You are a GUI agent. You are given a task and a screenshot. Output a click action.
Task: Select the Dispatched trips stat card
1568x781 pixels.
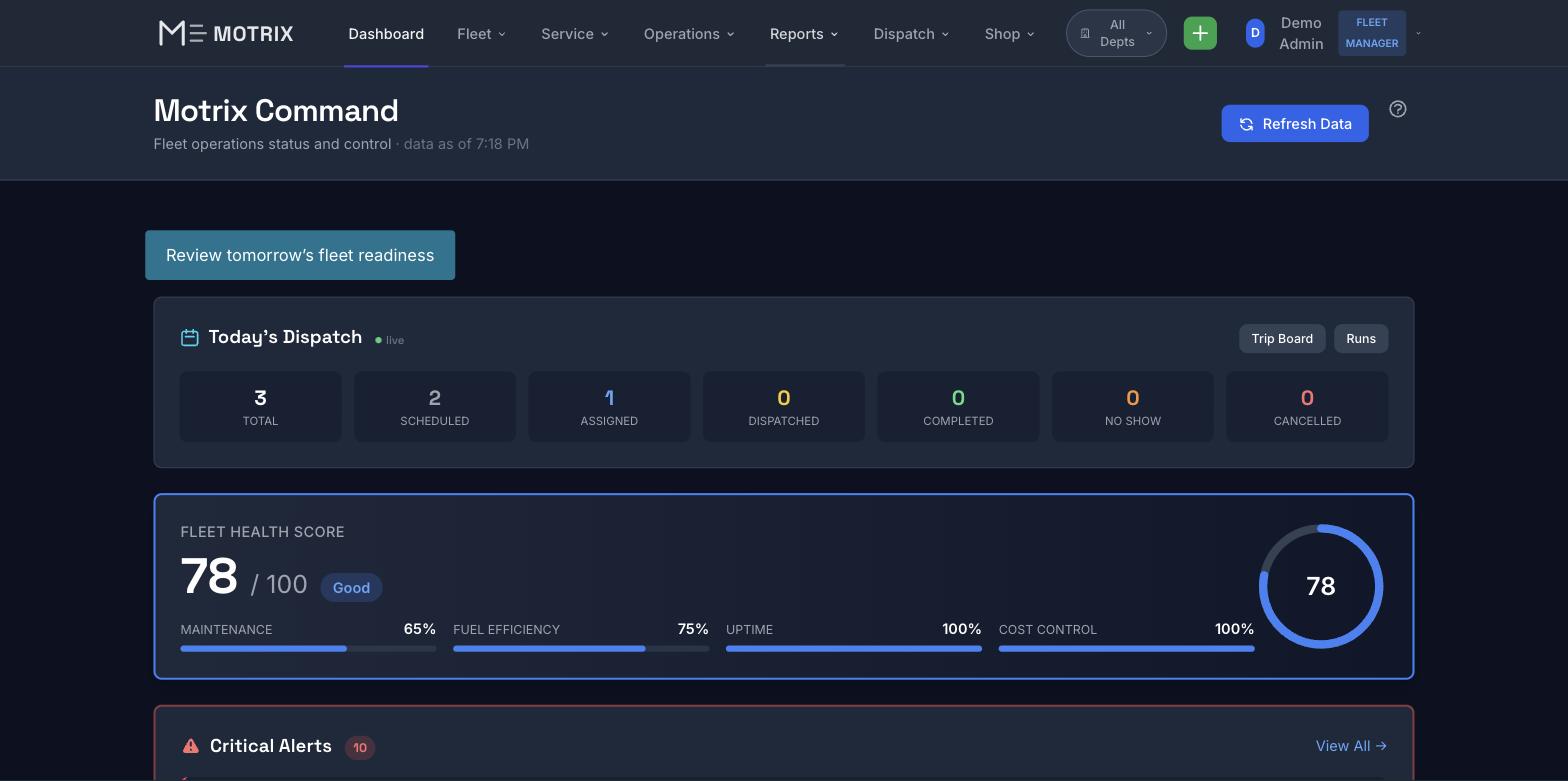[784, 407]
